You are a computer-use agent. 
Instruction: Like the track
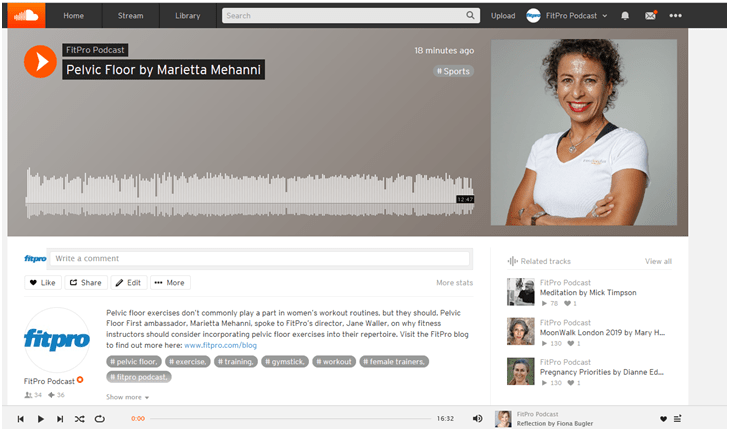43,282
